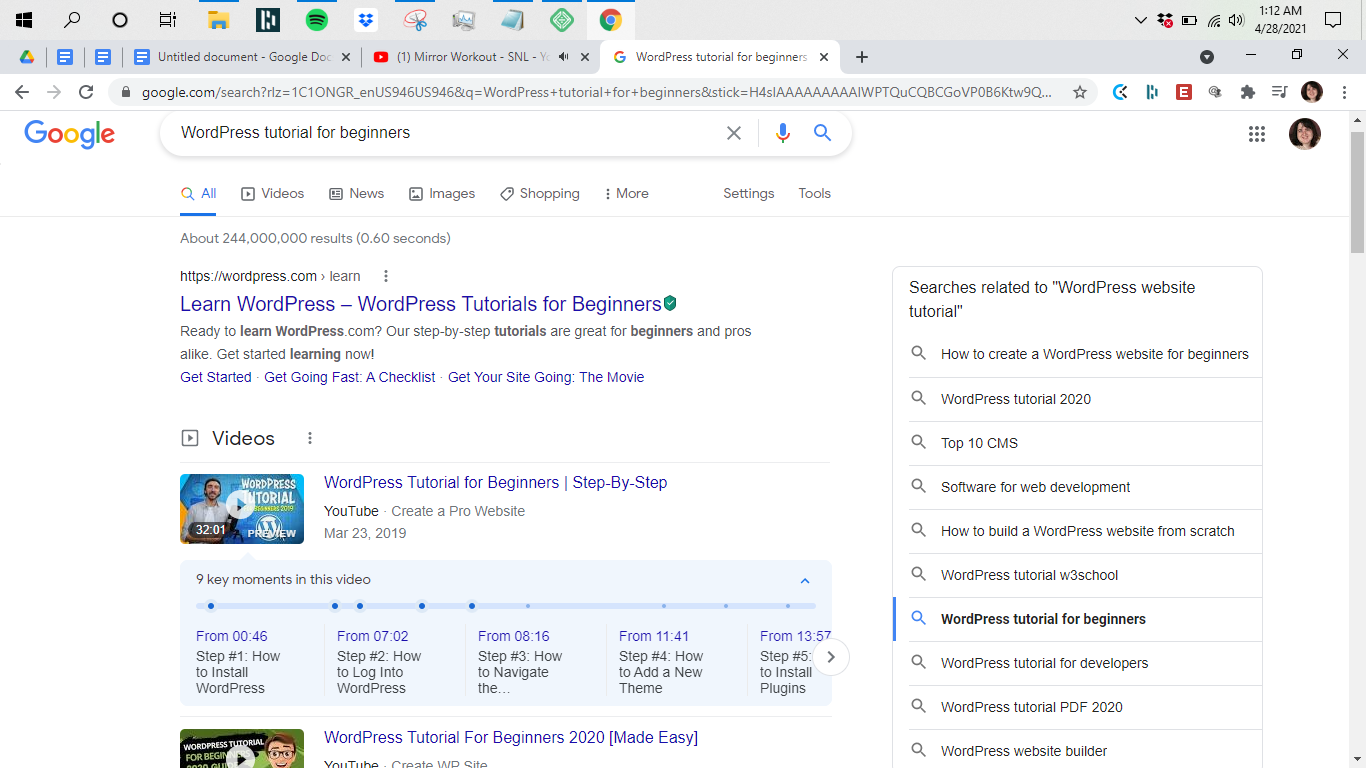The image size is (1366, 768).
Task: Switch to the News search tab
Action: point(357,194)
